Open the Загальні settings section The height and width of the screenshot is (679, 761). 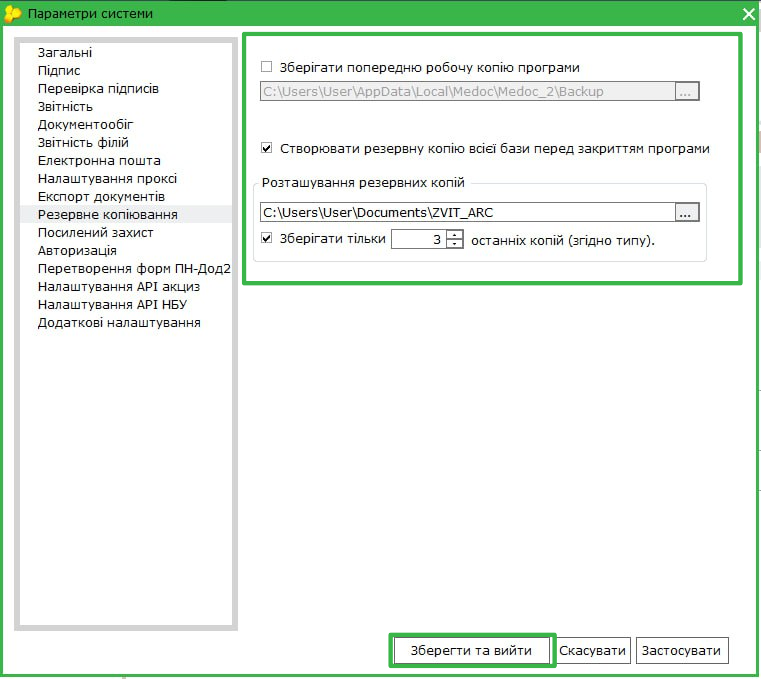point(64,52)
